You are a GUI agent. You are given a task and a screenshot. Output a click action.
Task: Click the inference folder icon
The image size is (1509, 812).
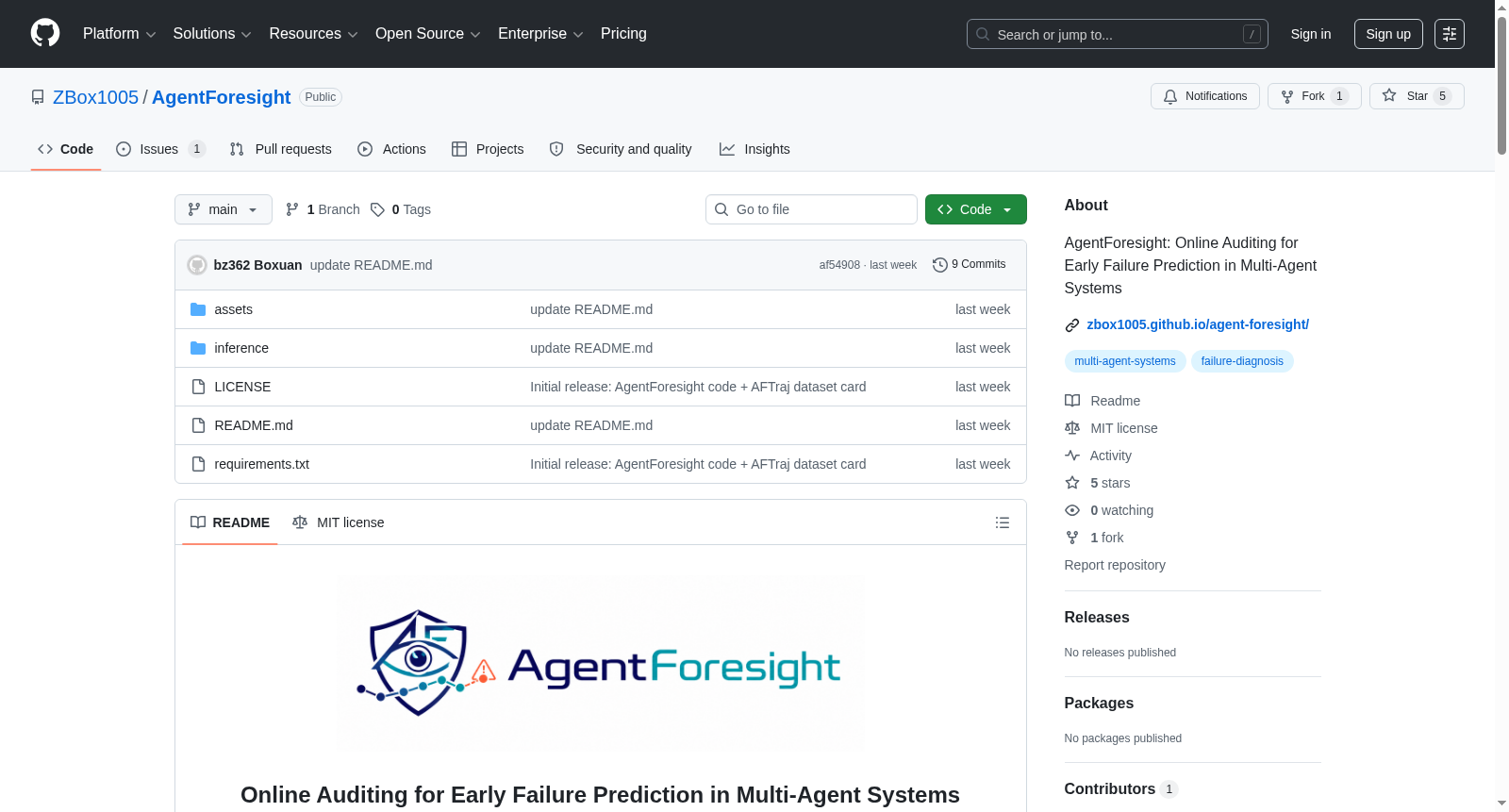[x=198, y=348]
